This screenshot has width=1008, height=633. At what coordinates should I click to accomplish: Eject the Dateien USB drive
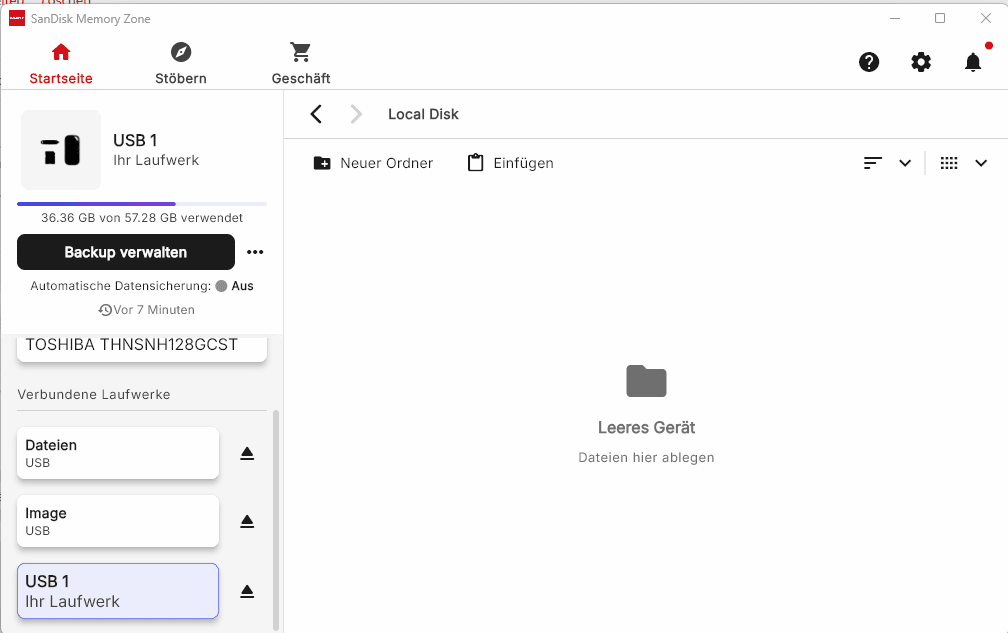(x=248, y=454)
